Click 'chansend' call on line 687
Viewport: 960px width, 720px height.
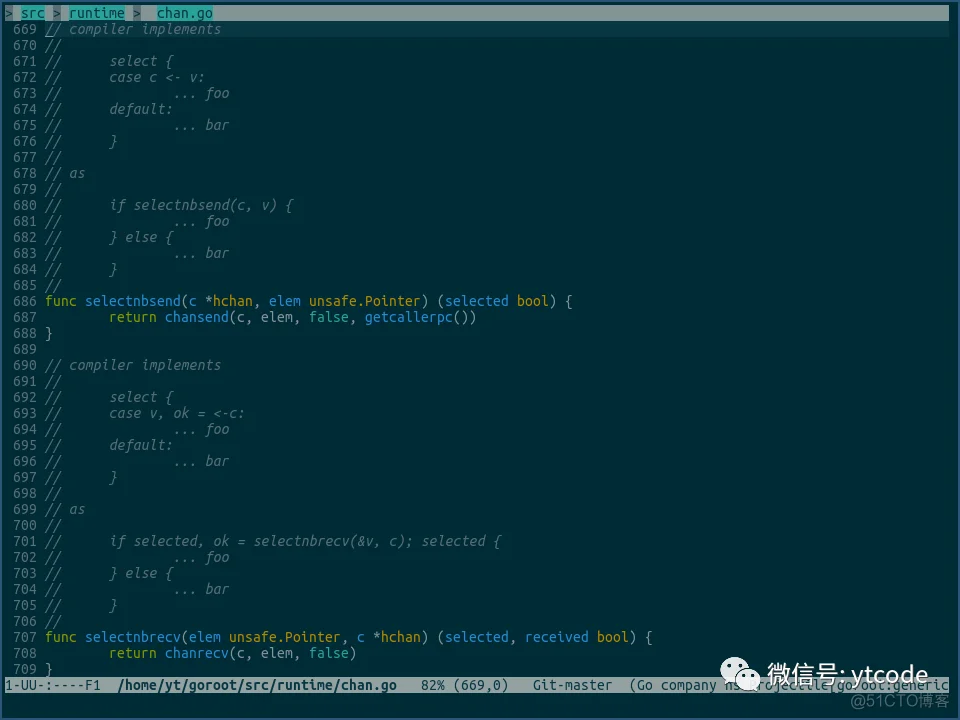coord(197,317)
